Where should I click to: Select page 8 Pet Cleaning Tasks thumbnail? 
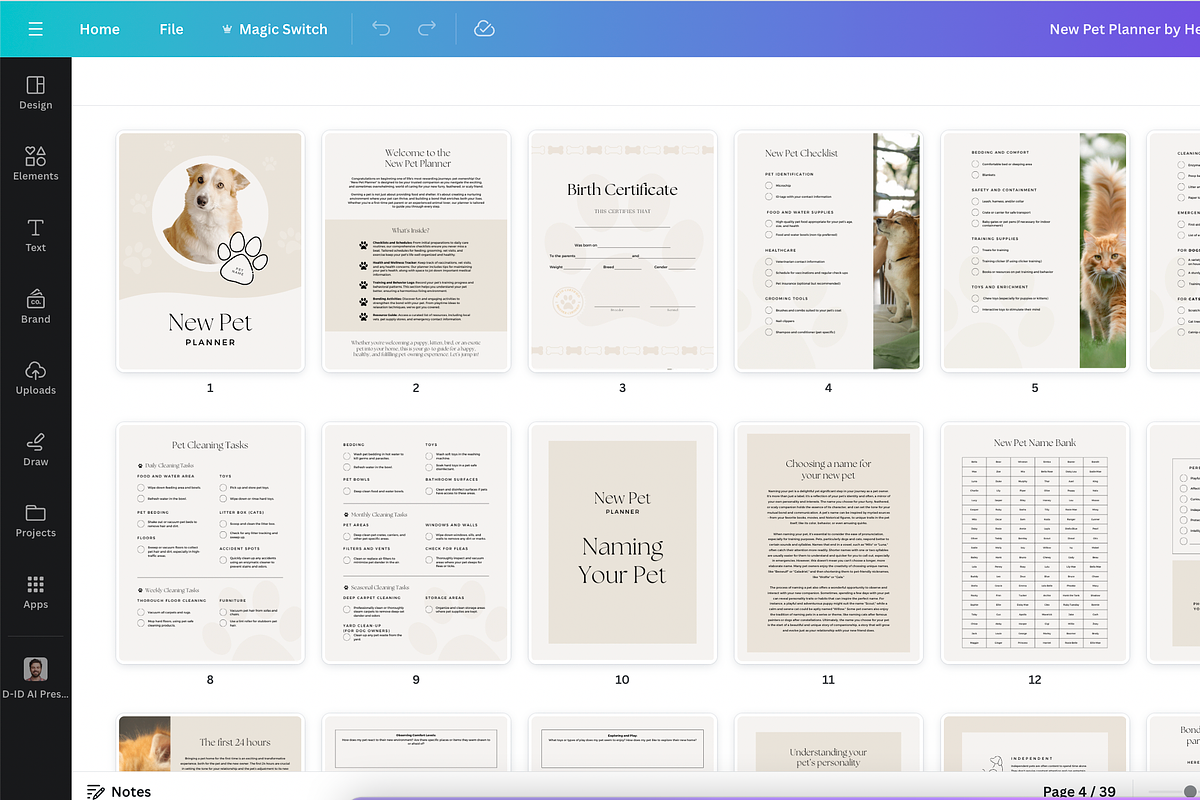tap(210, 543)
